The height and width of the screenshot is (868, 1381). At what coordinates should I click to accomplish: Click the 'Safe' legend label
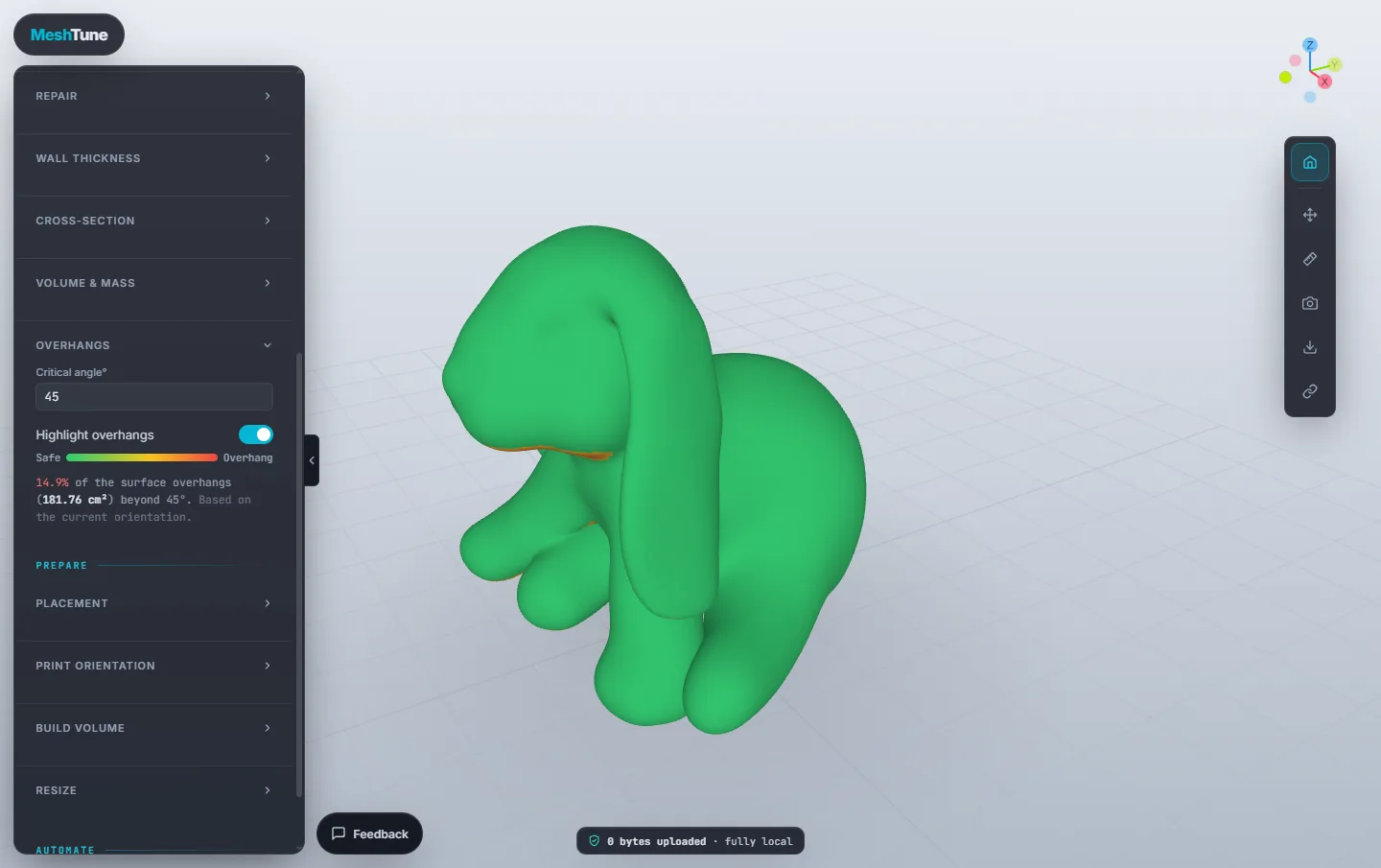48,457
